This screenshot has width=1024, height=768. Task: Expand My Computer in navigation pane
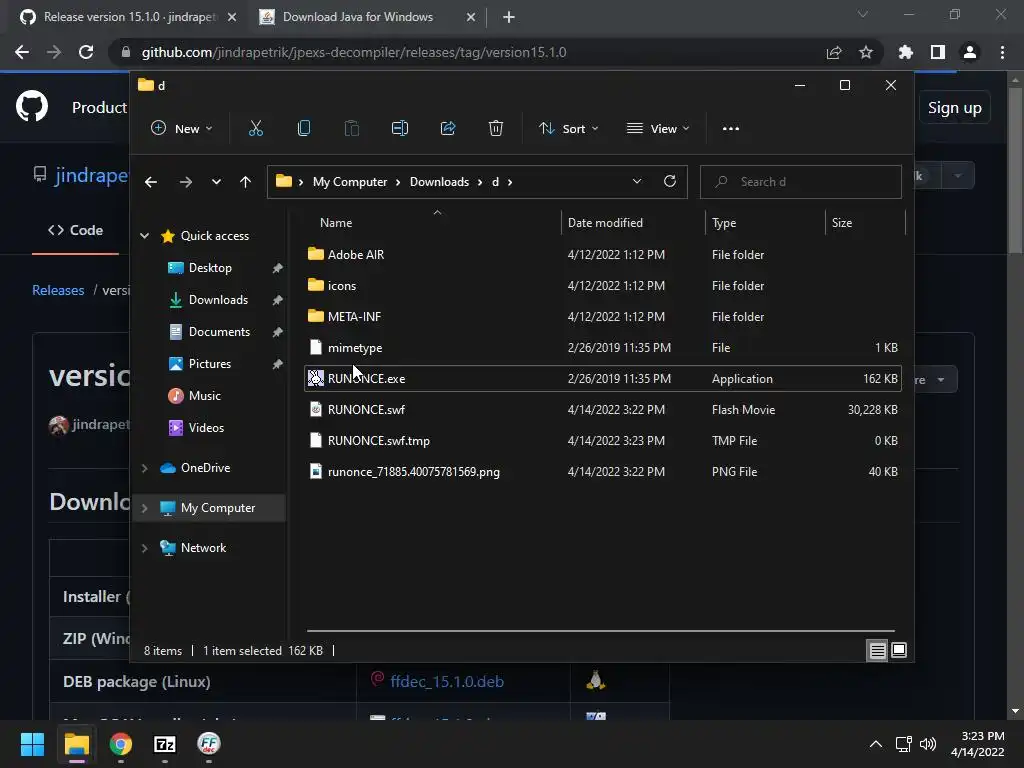(x=144, y=508)
